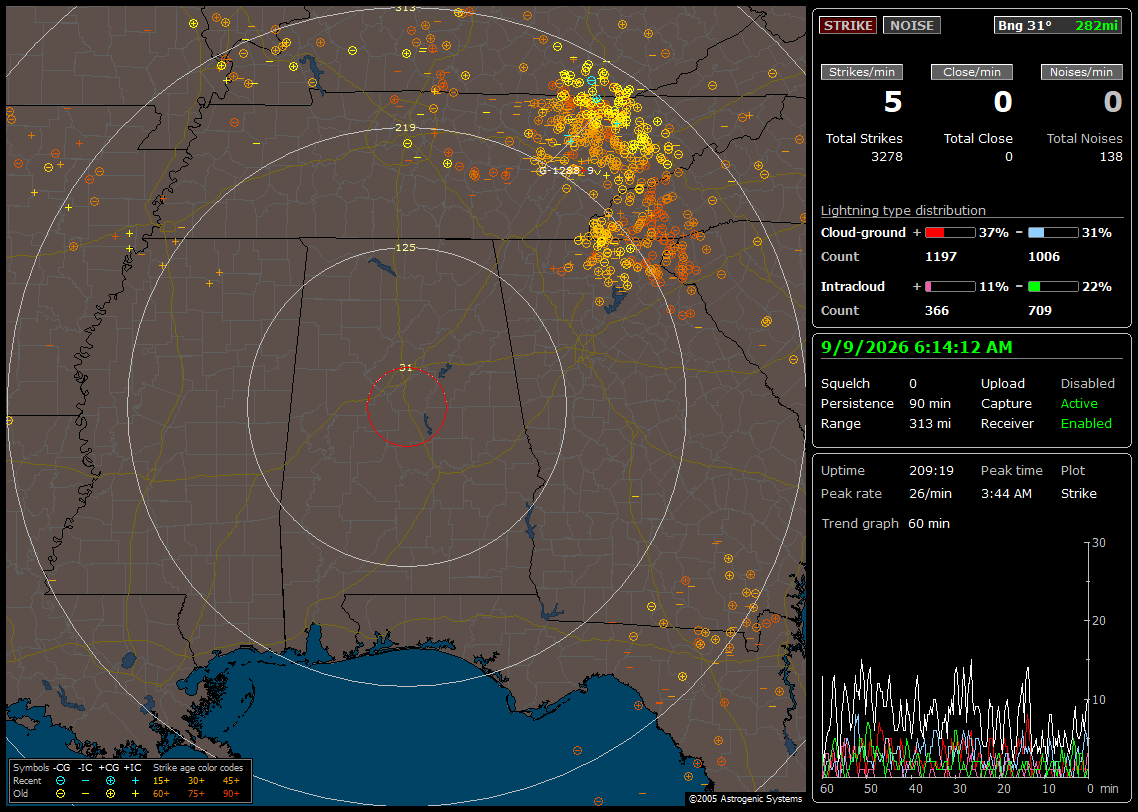1138x812 pixels.
Task: Select the Close/min label button
Action: (972, 72)
